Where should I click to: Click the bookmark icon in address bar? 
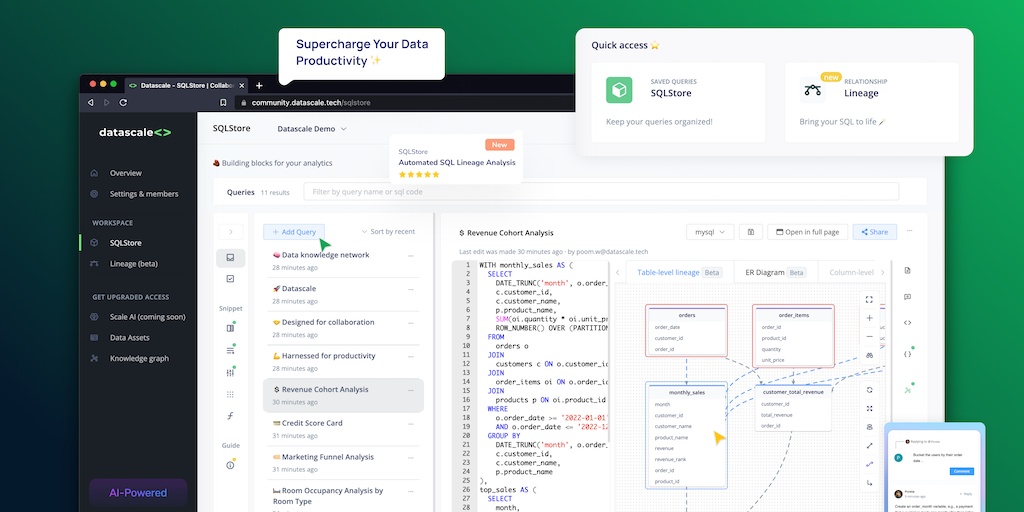[x=223, y=103]
